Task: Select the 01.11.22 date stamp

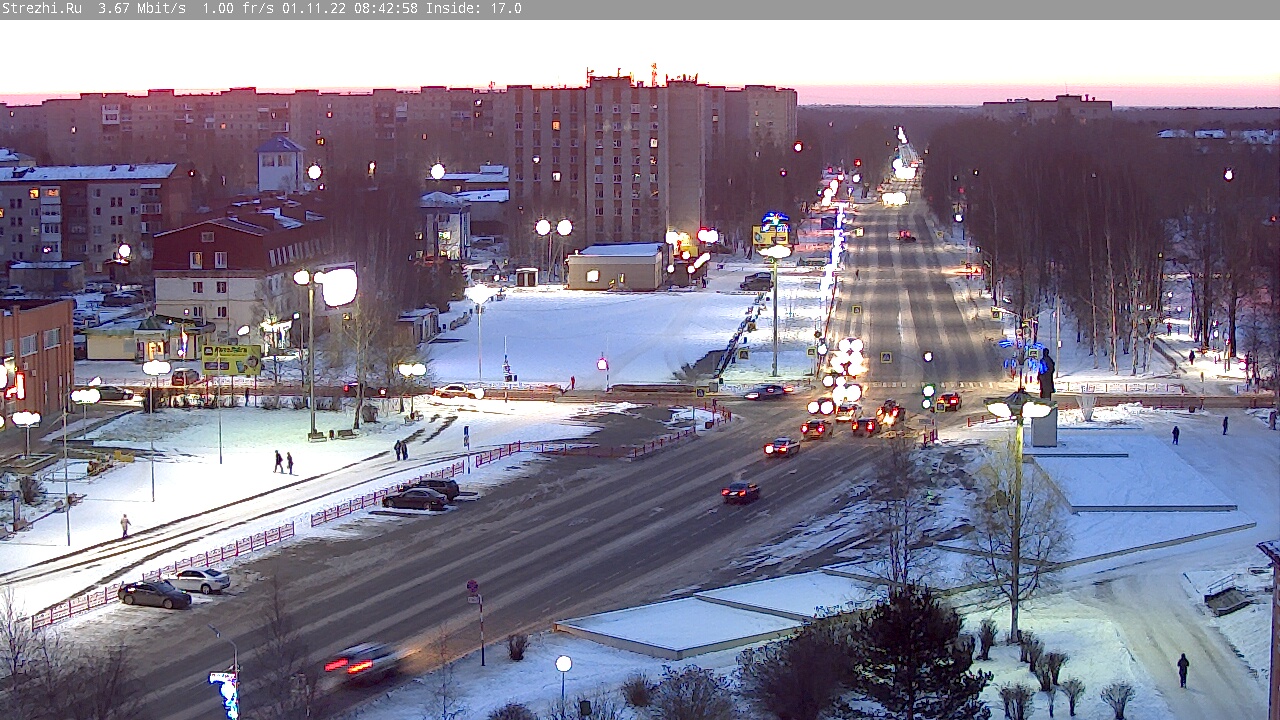Action: pyautogui.click(x=314, y=9)
